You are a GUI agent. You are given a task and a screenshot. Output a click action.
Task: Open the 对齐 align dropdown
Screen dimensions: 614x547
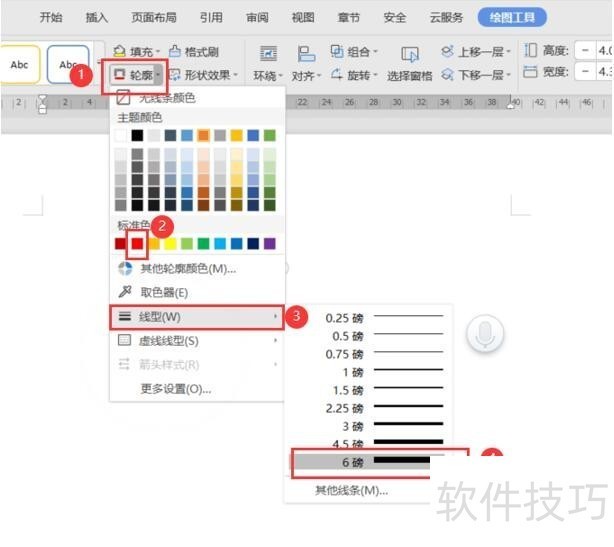(x=304, y=75)
